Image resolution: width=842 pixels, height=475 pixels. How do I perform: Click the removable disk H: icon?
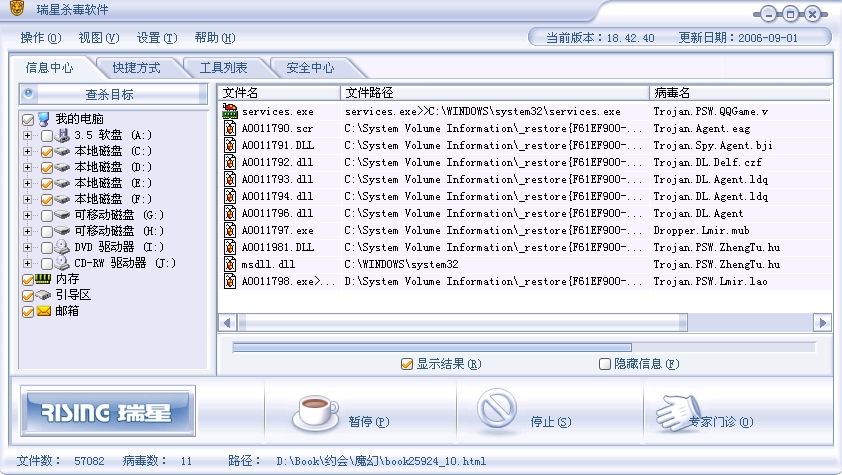point(62,231)
